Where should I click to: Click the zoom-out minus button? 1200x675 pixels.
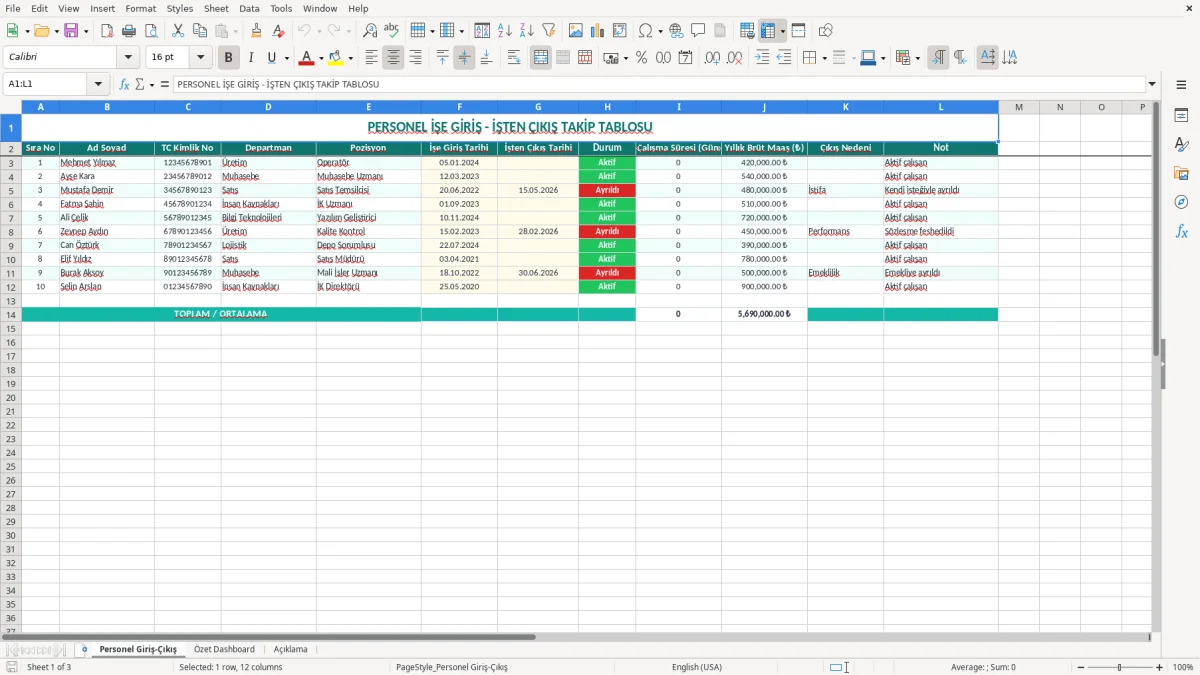click(1081, 667)
